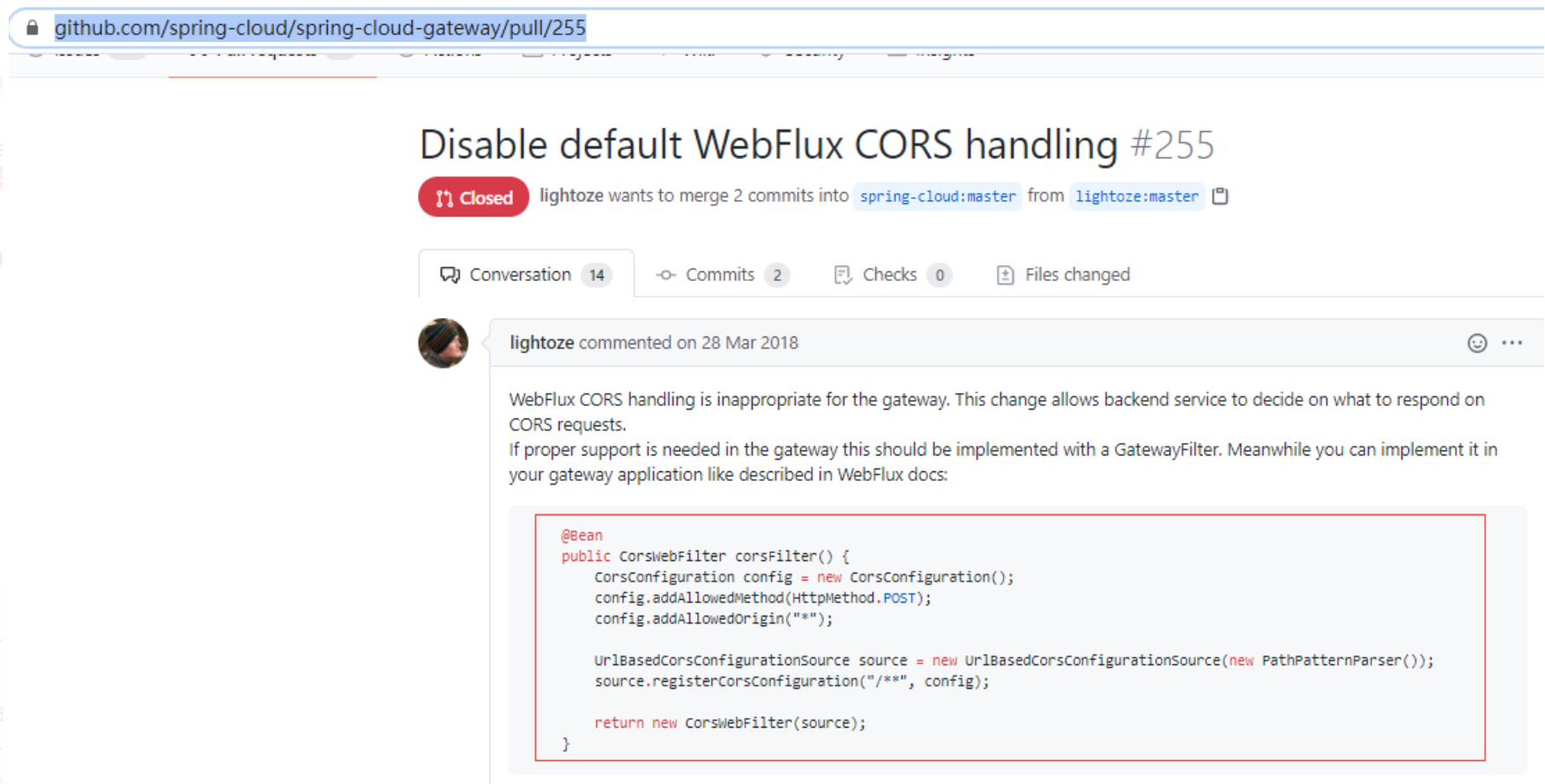Image resolution: width=1545 pixels, height=784 pixels.
Task: Click the Commits count badge 2
Action: 776,275
